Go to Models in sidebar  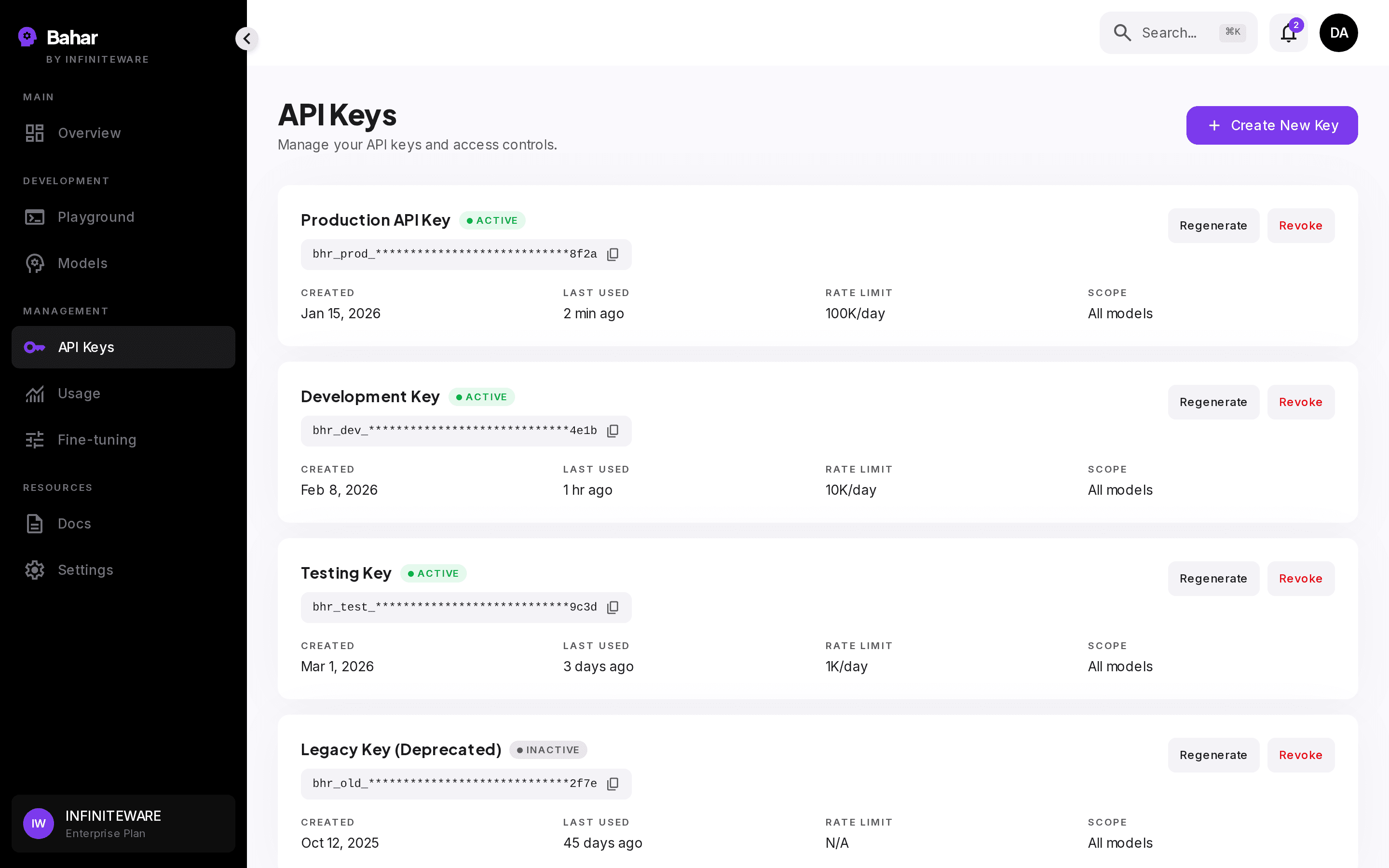click(123, 263)
